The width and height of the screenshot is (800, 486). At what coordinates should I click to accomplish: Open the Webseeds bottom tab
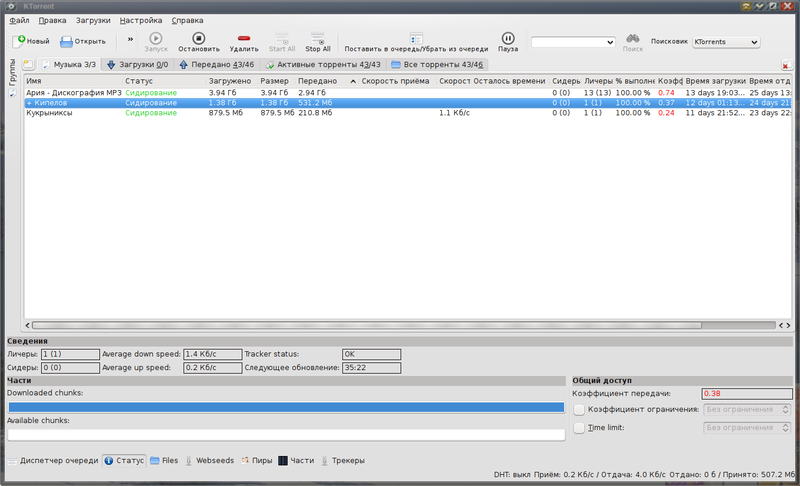(x=209, y=461)
